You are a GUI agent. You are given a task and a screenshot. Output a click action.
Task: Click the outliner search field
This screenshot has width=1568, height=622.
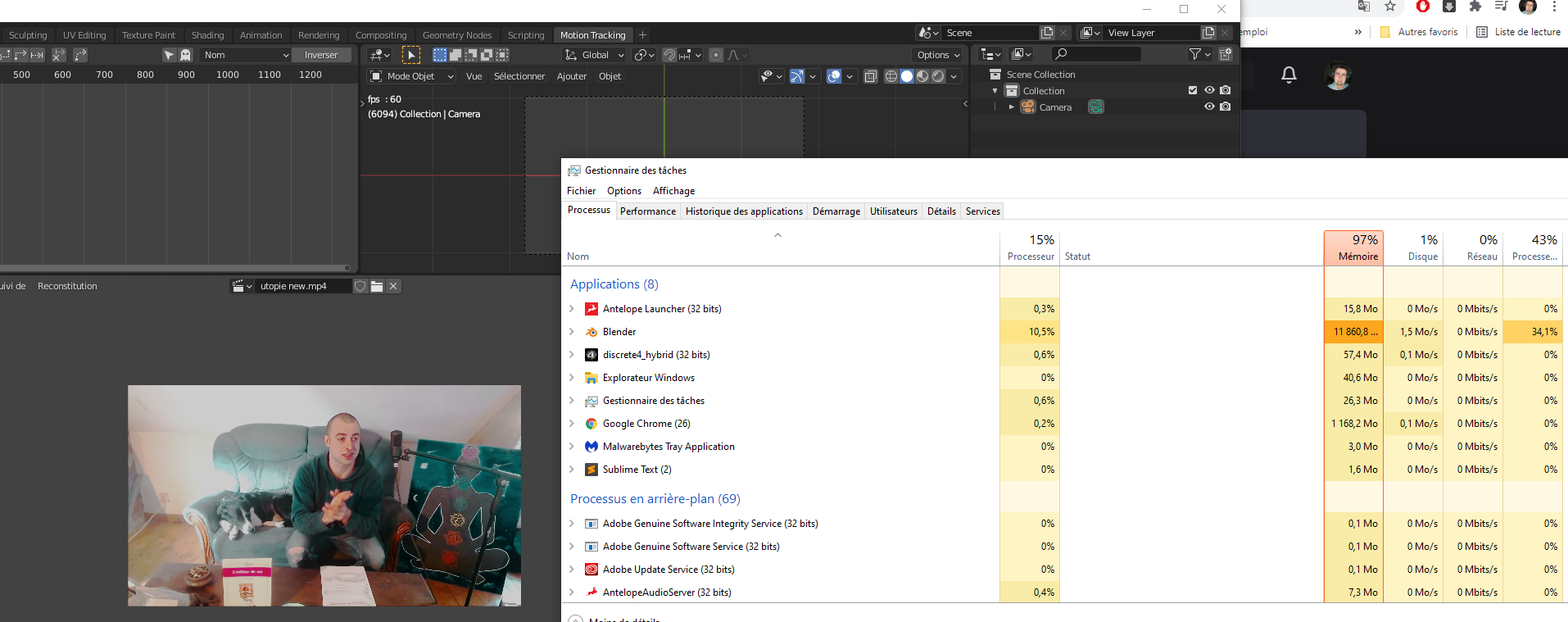click(1096, 54)
